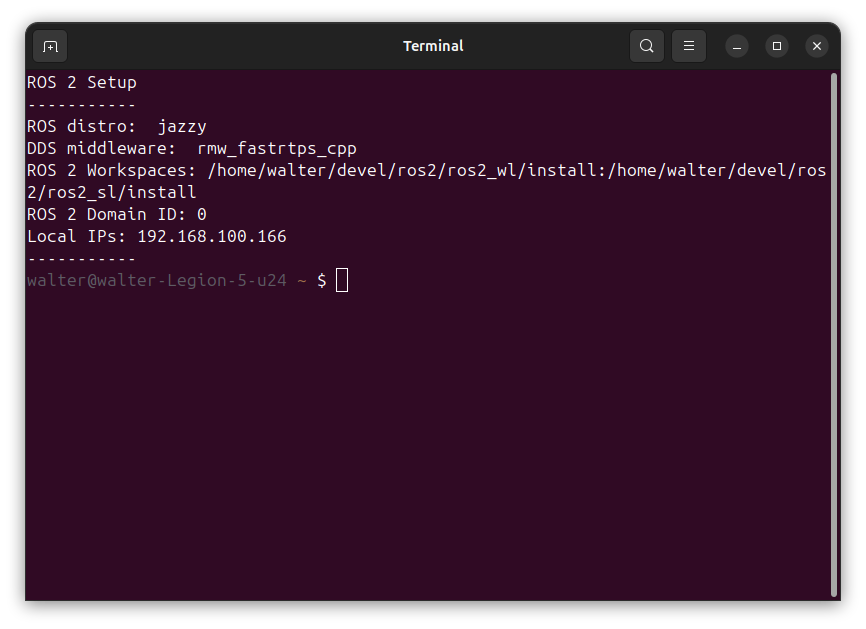Click the rmw_fastrtps_cpp middleware text
The image size is (866, 629).
click(x=276, y=148)
